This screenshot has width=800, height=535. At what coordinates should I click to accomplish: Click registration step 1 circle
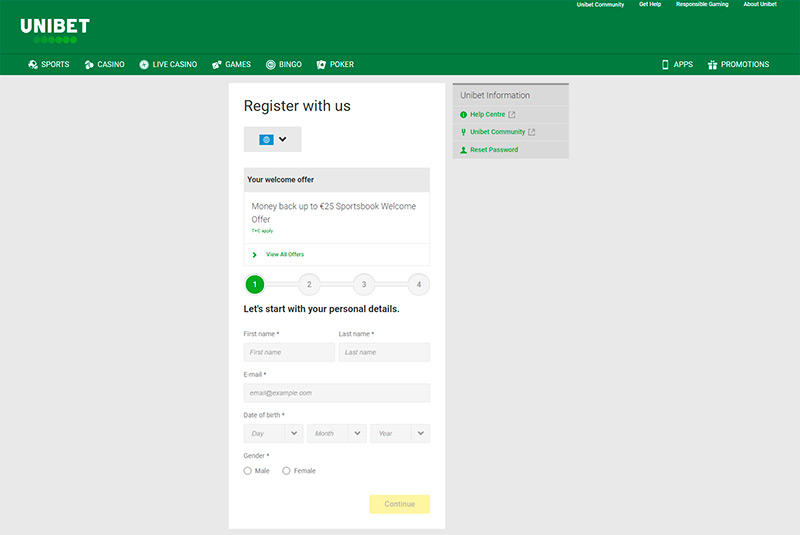click(x=255, y=285)
